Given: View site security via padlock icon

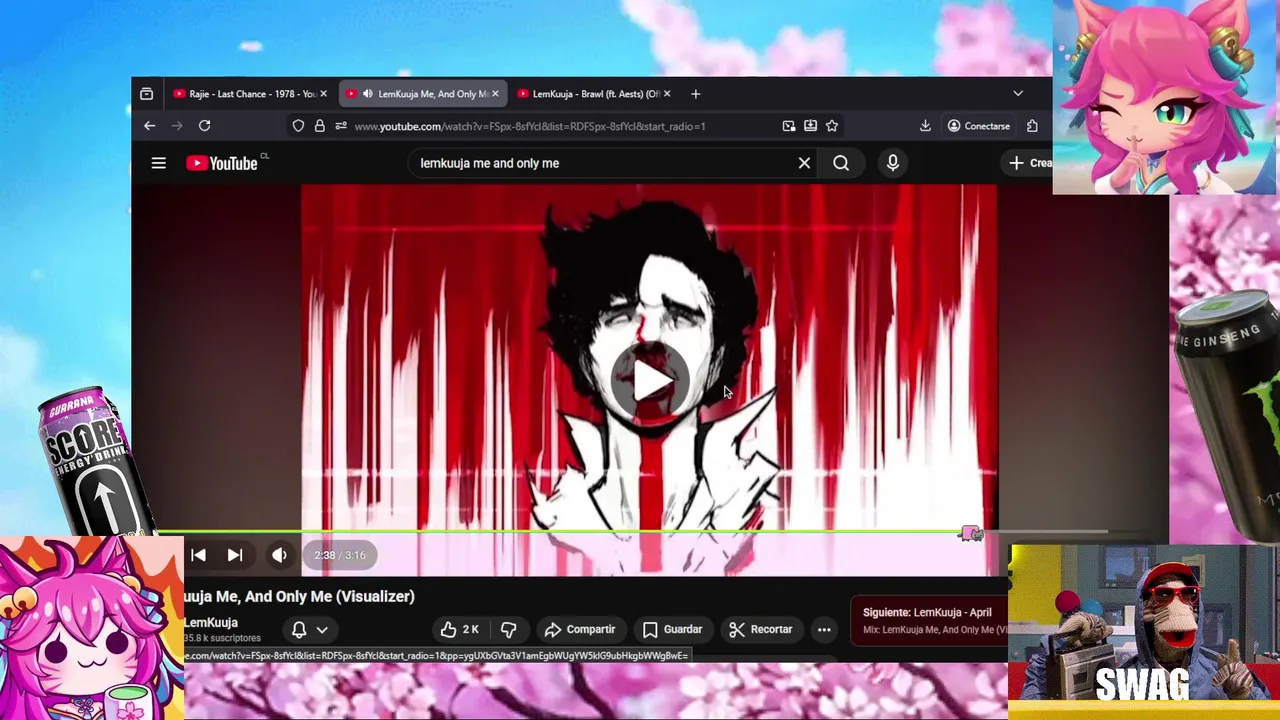Looking at the screenshot, I should pyautogui.click(x=319, y=126).
